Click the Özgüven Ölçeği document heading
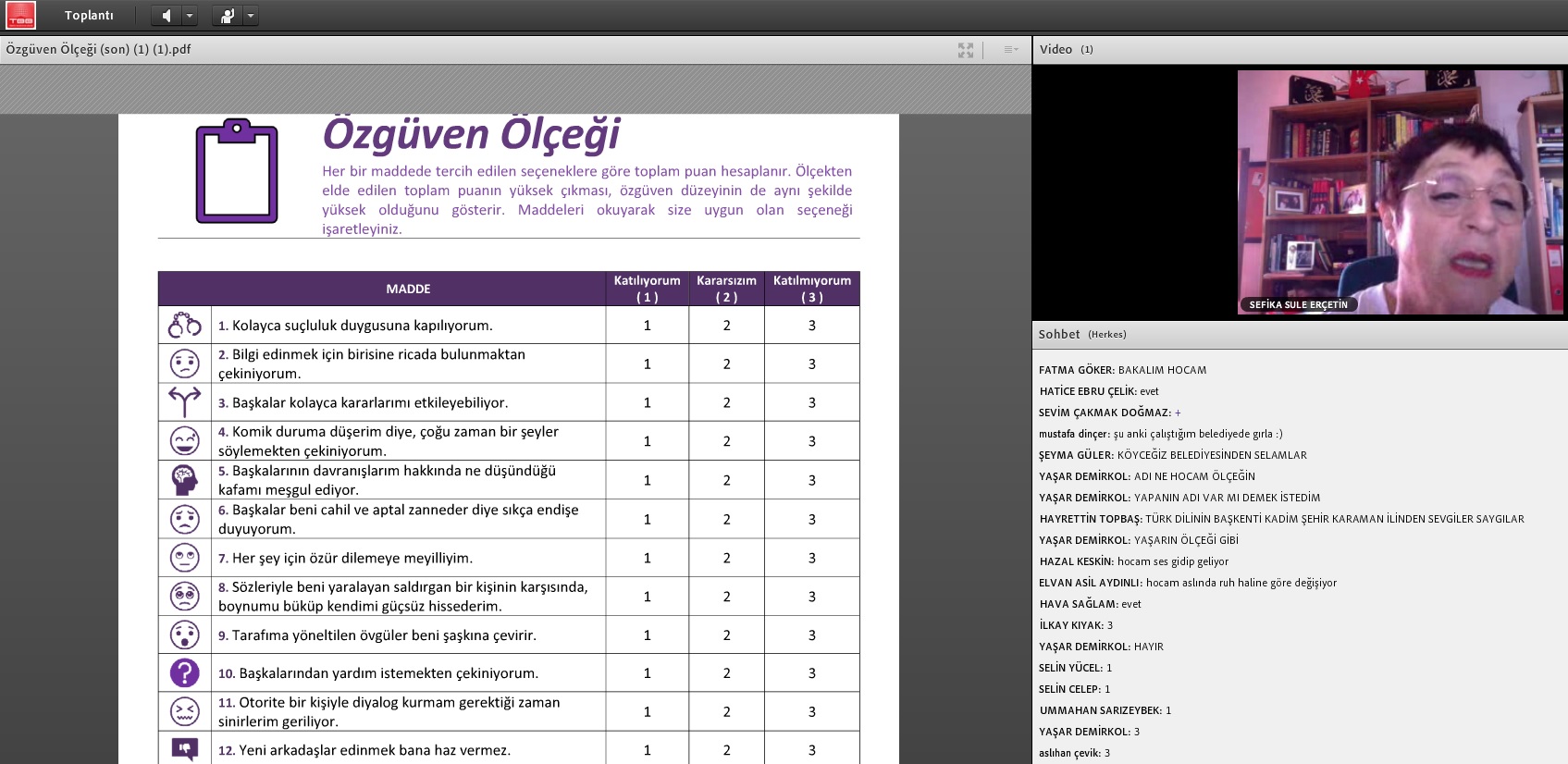This screenshot has width=1568, height=764. (x=471, y=134)
